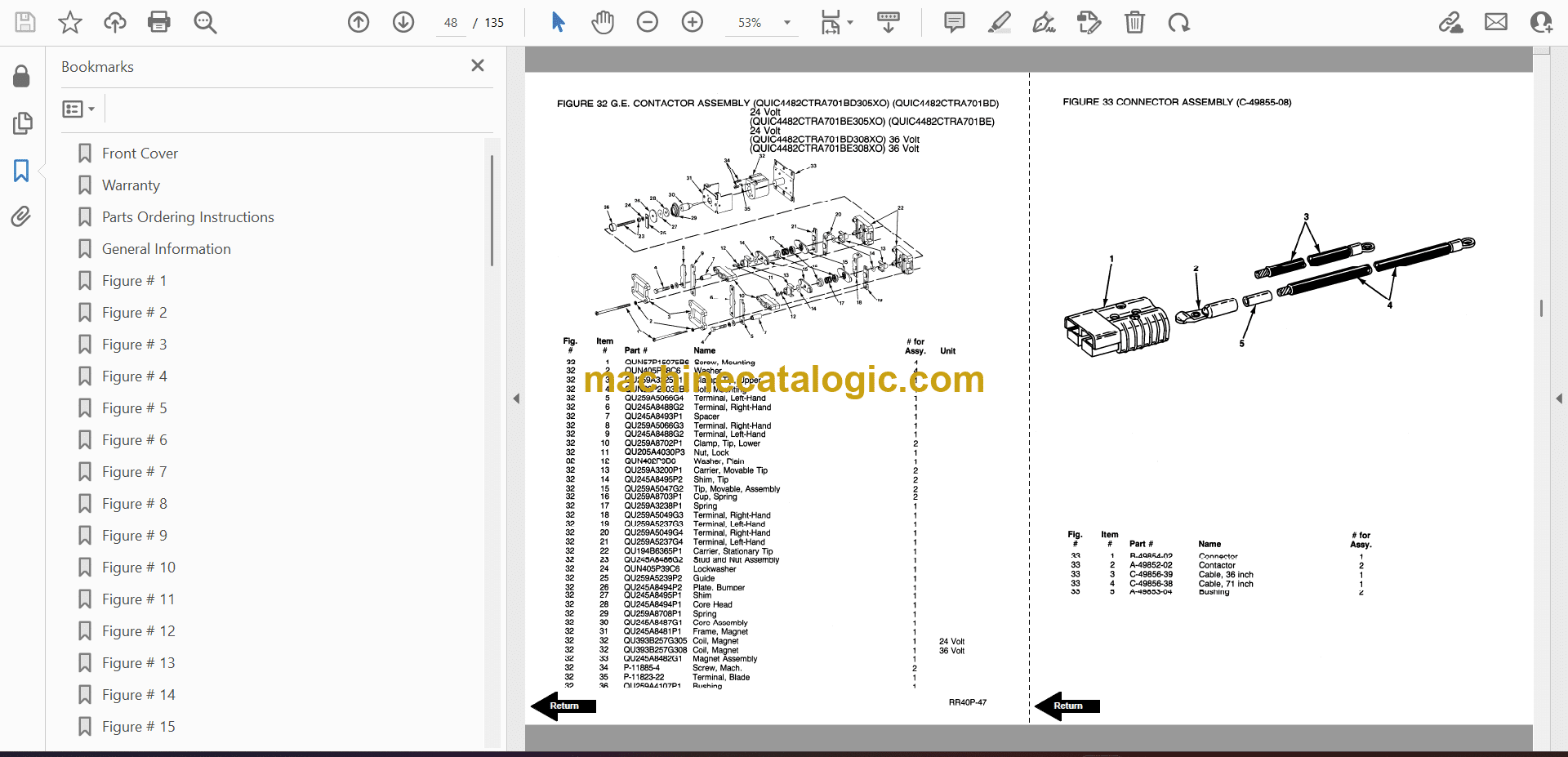Open the page thumbnails panel

[22, 123]
